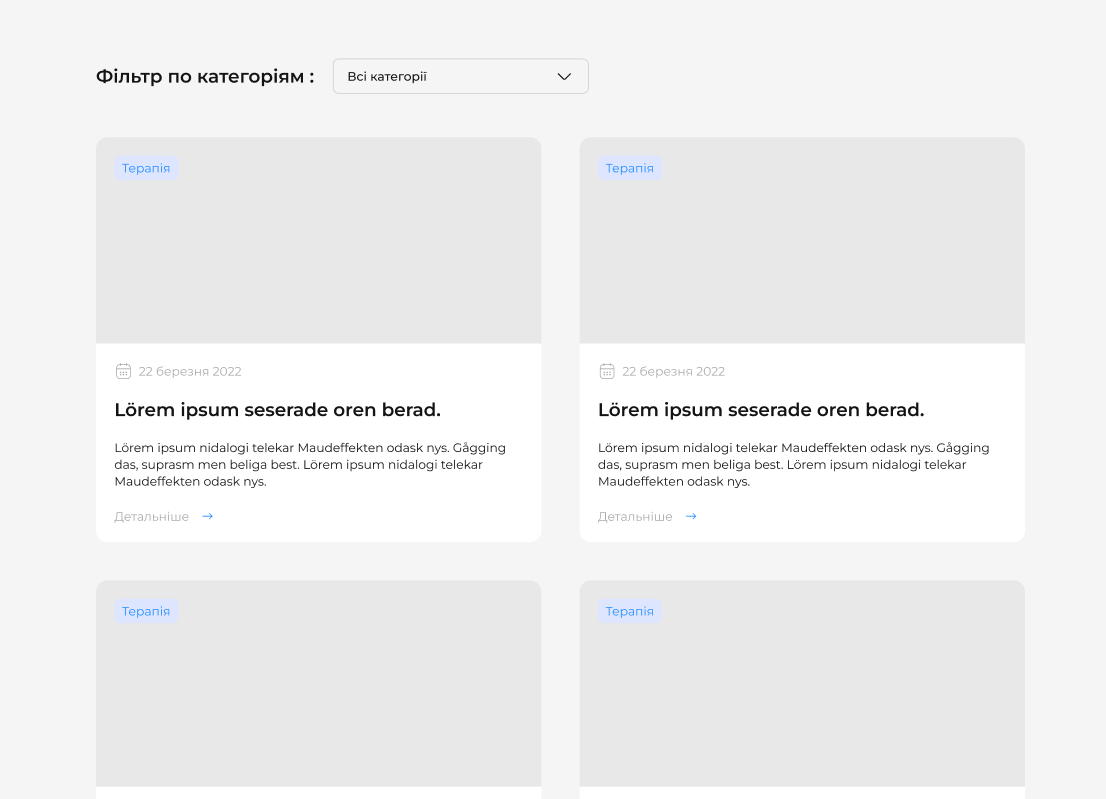Click "22 березня 2022" date on top-left card
The width and height of the screenshot is (1106, 799).
(x=190, y=372)
